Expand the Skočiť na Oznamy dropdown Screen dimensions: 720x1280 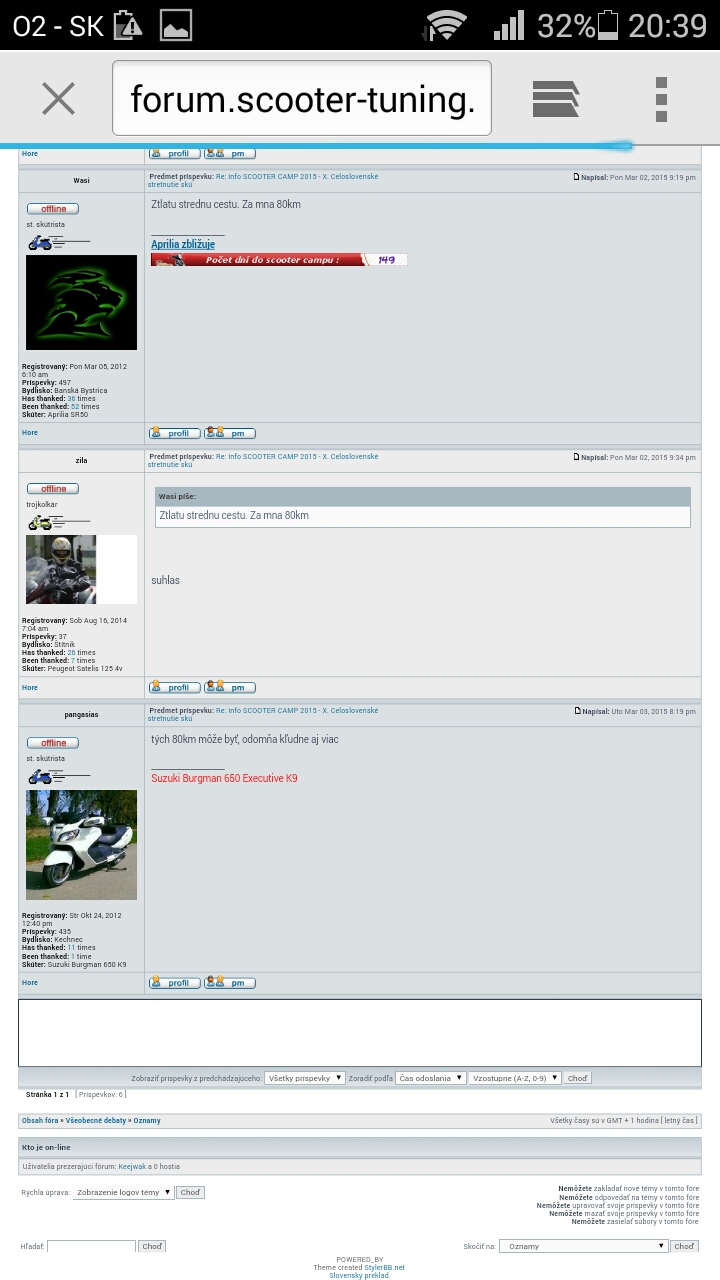[x=583, y=1246]
